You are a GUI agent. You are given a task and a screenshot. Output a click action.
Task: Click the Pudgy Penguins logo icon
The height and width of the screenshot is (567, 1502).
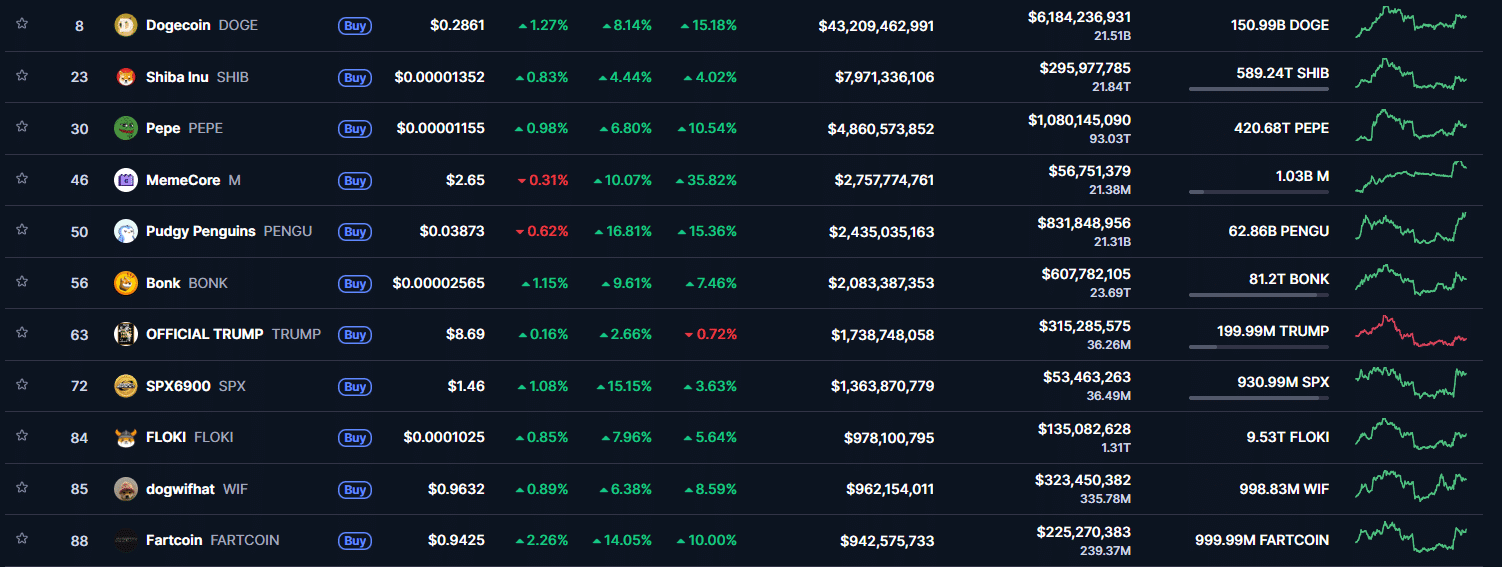pyautogui.click(x=126, y=231)
